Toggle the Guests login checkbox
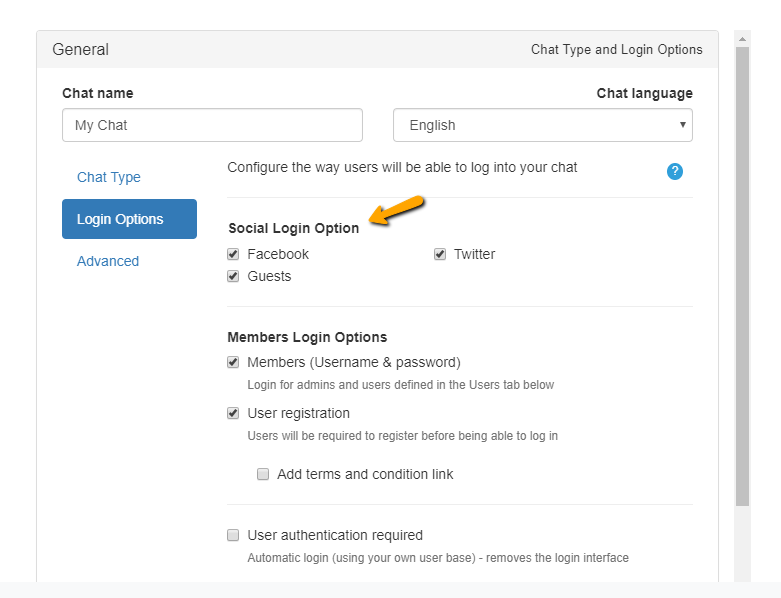 coord(233,276)
